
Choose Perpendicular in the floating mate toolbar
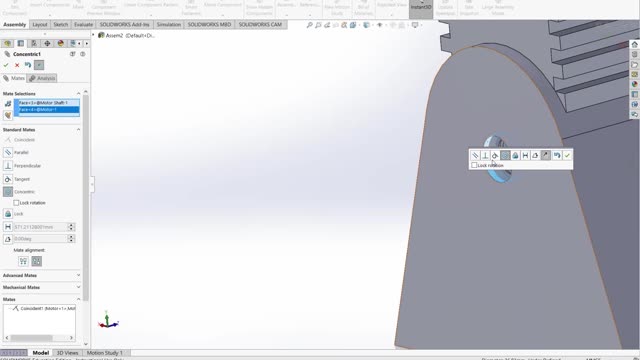click(x=485, y=155)
